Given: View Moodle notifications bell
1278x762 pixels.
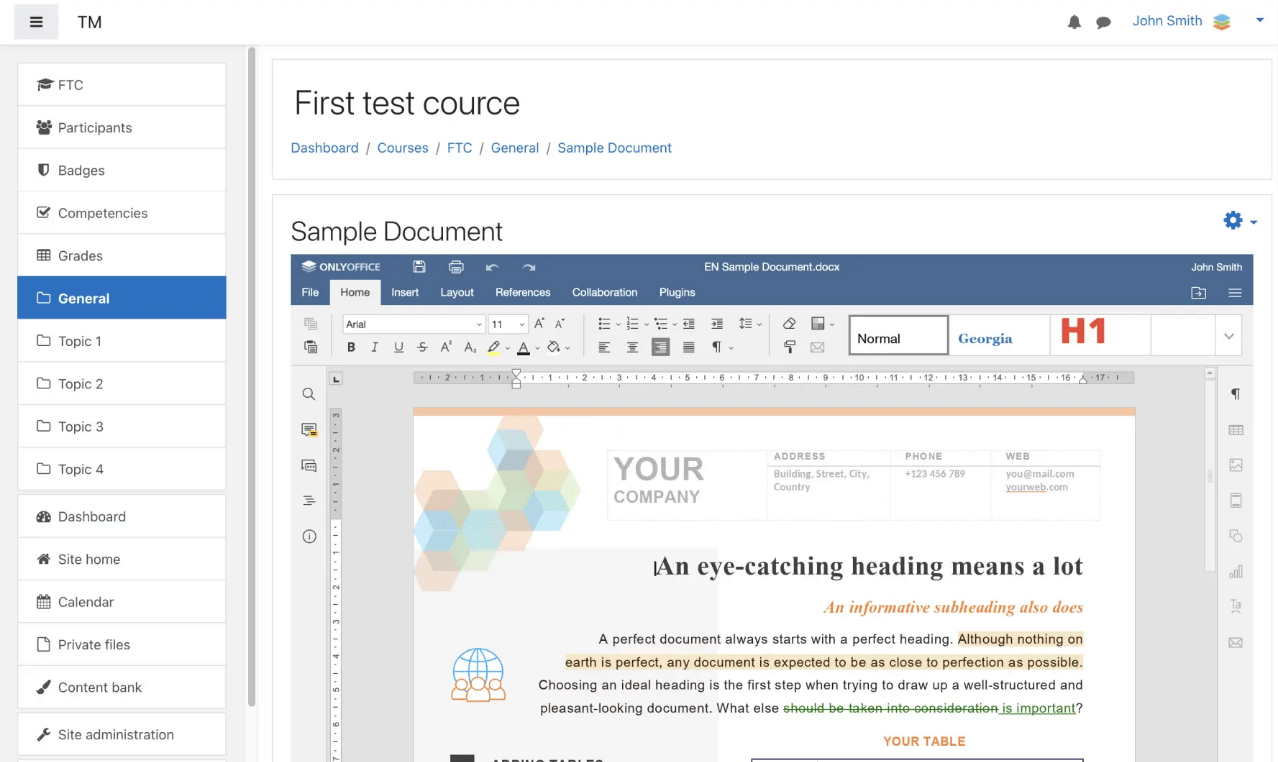Looking at the screenshot, I should (x=1075, y=22).
